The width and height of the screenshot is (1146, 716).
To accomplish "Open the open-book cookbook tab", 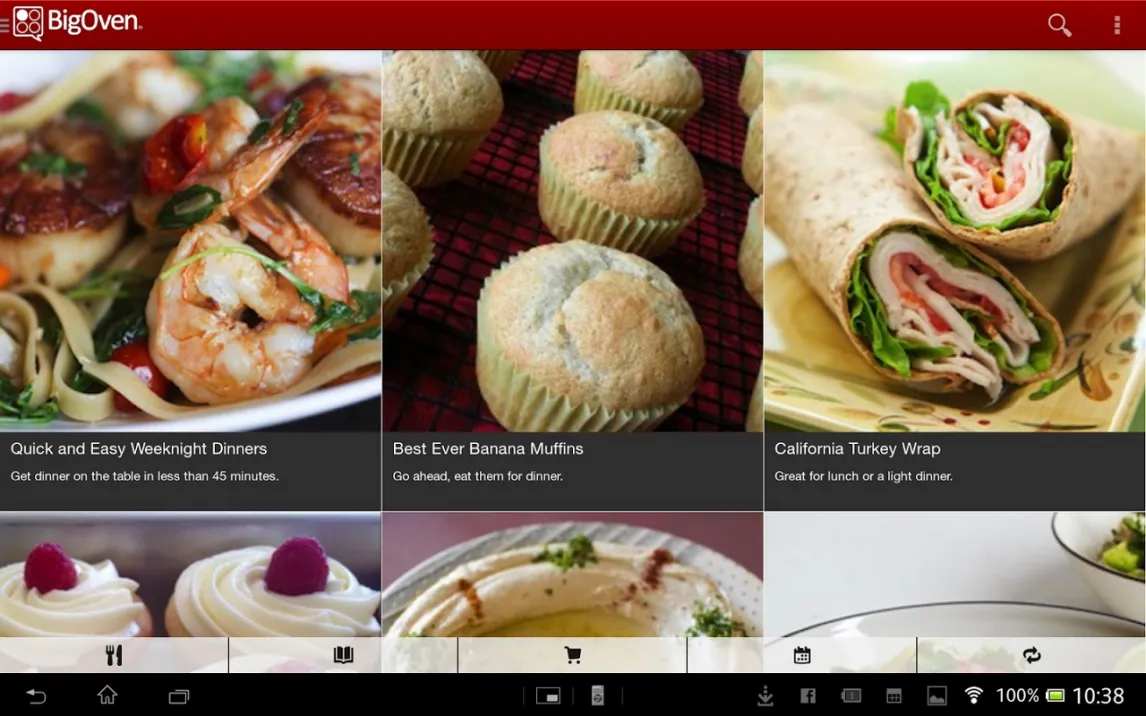I will pos(343,655).
